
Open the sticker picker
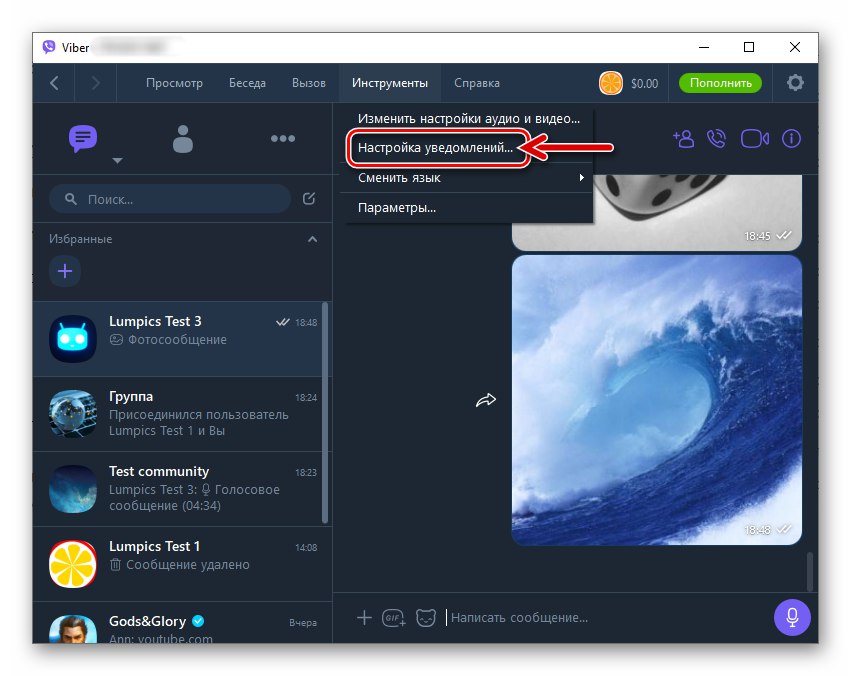point(426,618)
